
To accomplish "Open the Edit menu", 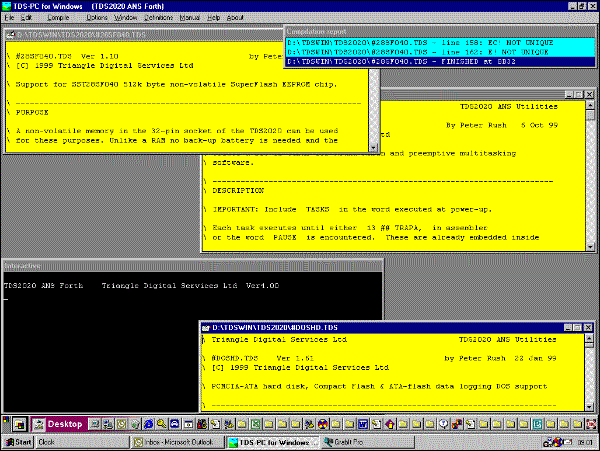I will pyautogui.click(x=26, y=18).
